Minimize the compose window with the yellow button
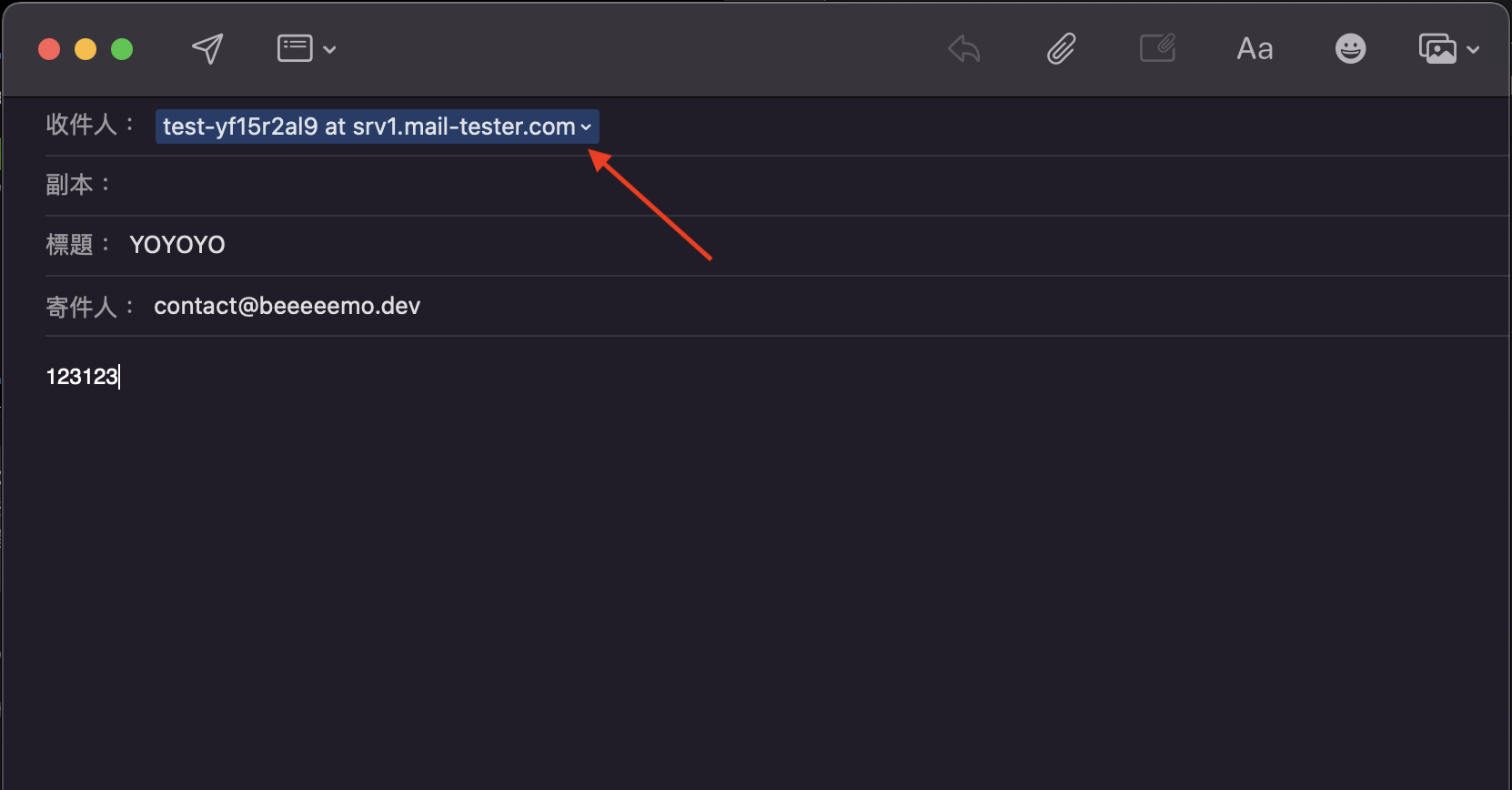Image resolution: width=1512 pixels, height=790 pixels. pos(86,49)
